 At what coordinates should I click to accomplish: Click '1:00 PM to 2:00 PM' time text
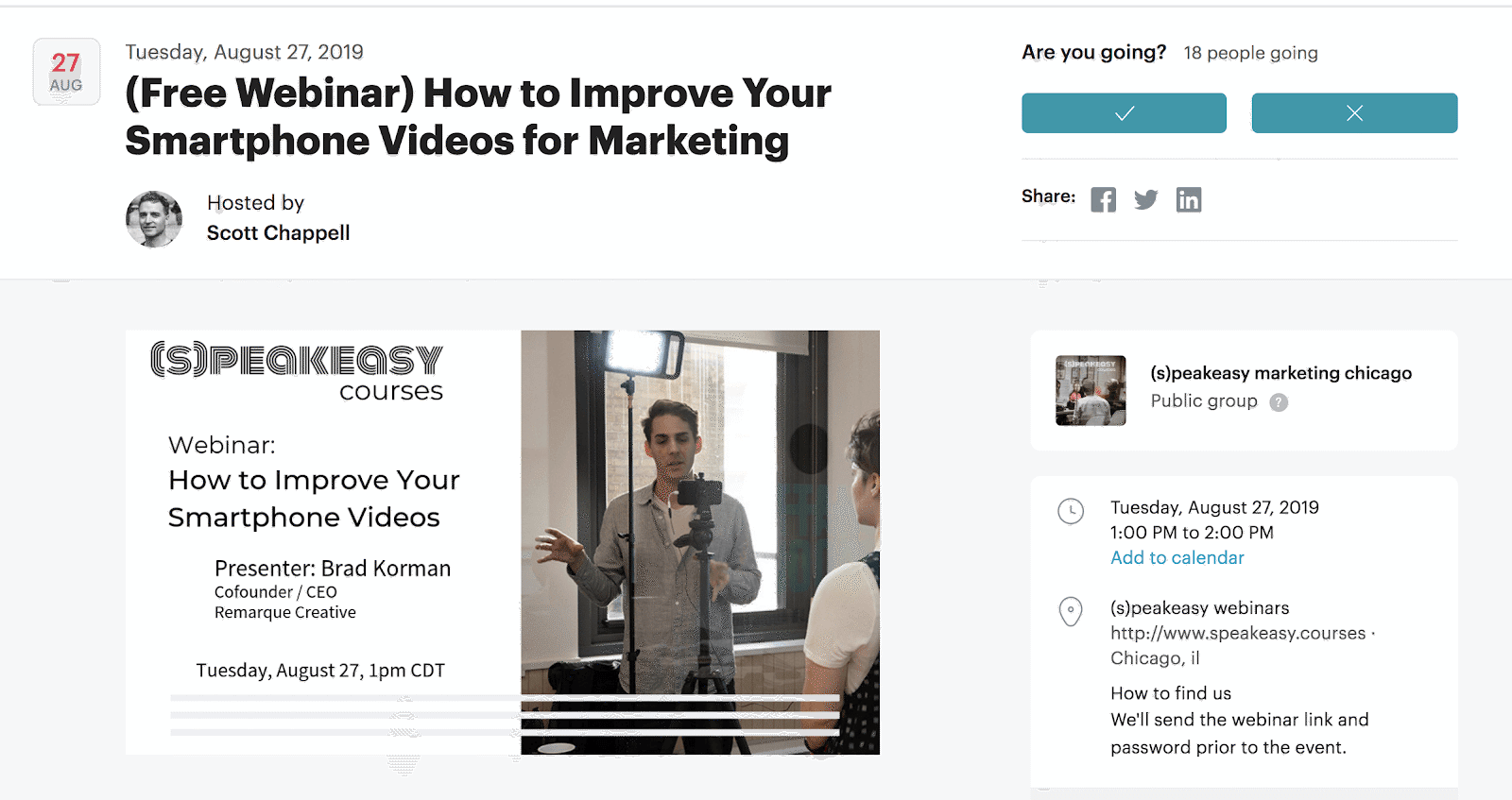tap(1192, 533)
